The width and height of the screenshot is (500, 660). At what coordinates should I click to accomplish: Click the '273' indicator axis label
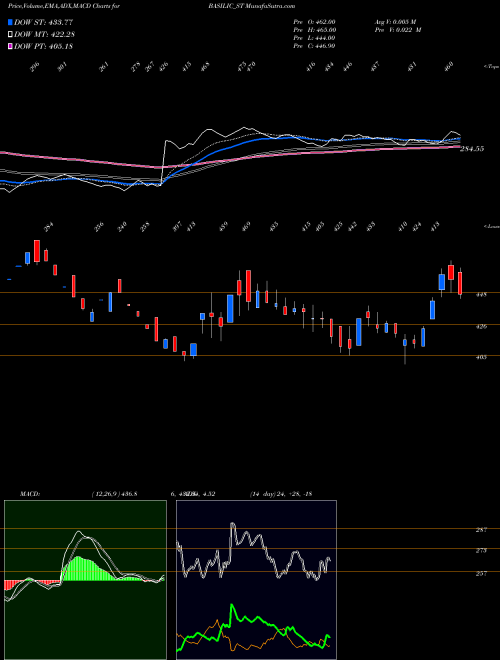[x=481, y=551]
